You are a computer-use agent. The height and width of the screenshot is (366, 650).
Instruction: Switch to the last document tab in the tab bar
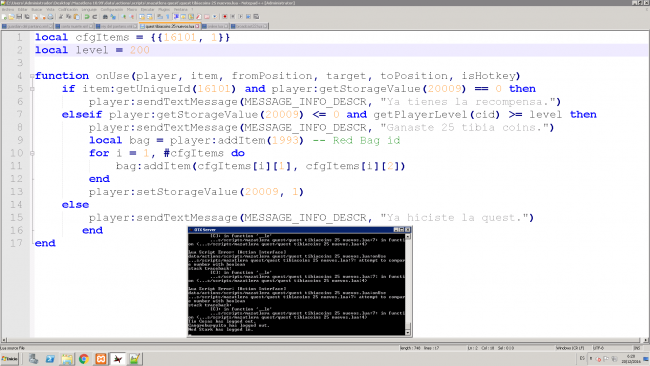249,26
